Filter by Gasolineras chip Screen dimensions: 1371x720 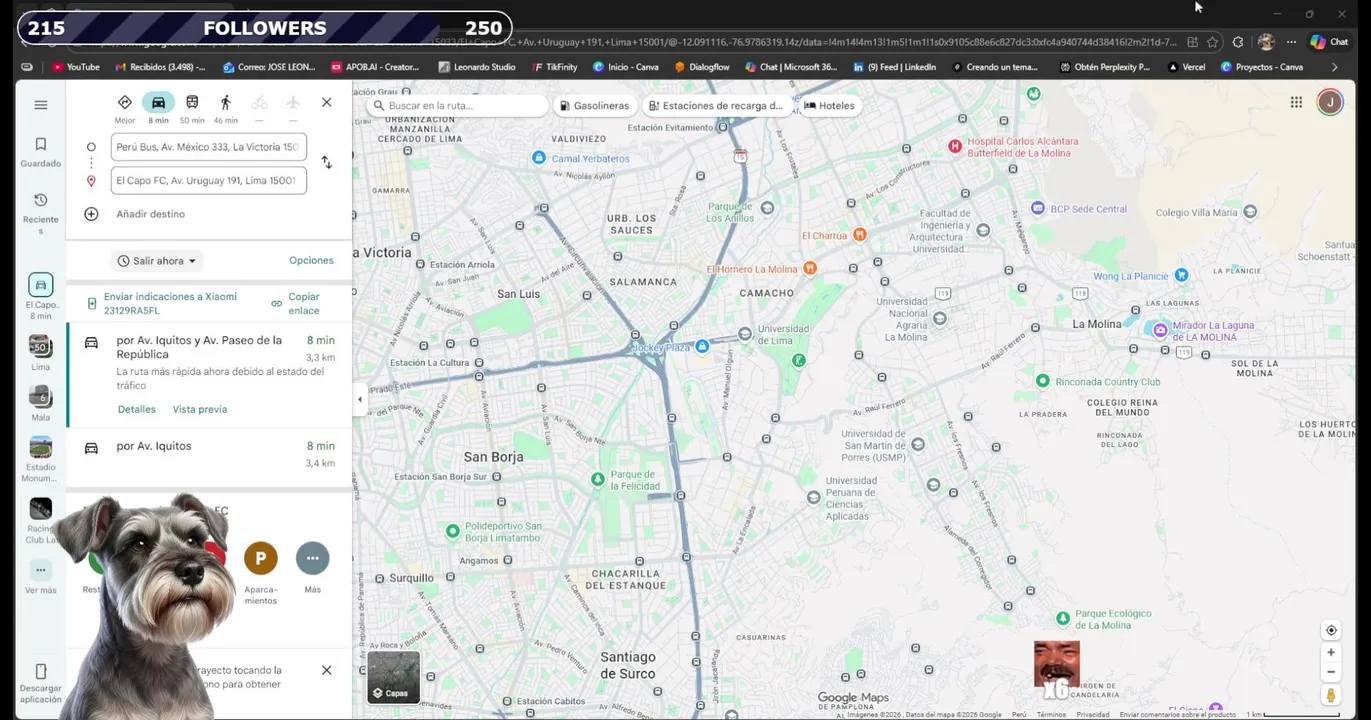coord(594,105)
